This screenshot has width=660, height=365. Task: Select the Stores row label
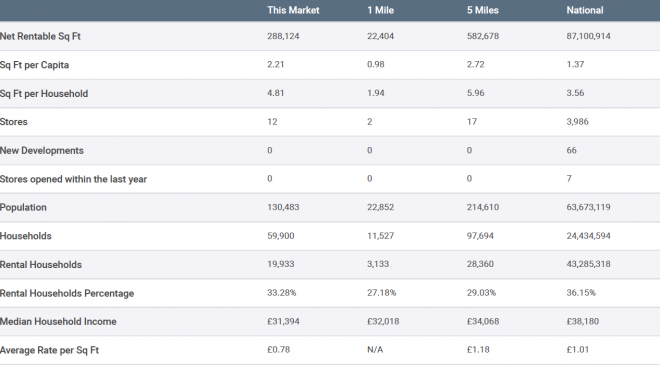point(13,122)
